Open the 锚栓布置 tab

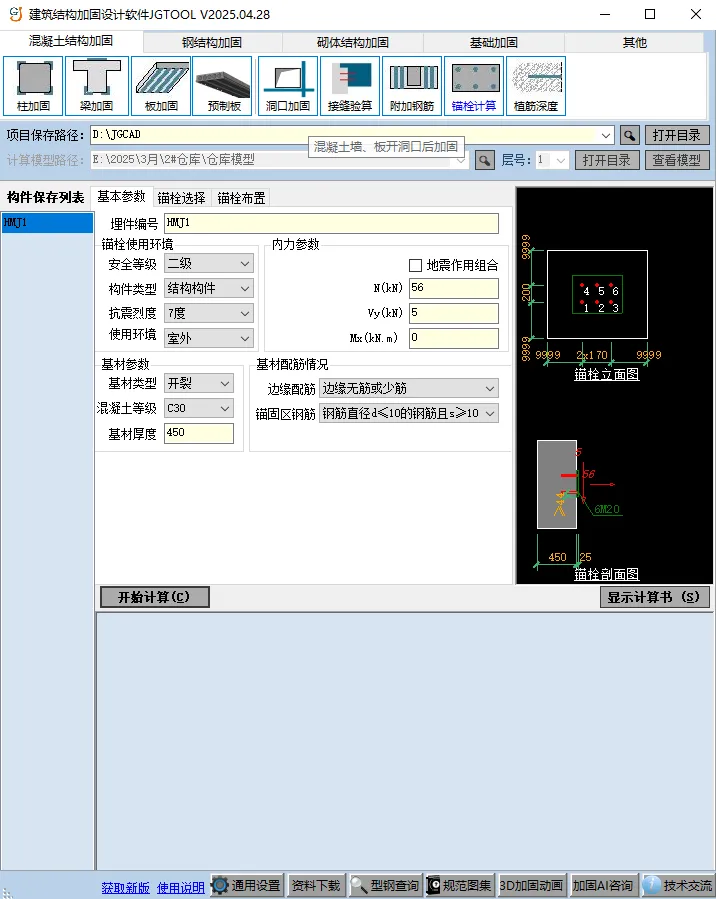pyautogui.click(x=241, y=198)
